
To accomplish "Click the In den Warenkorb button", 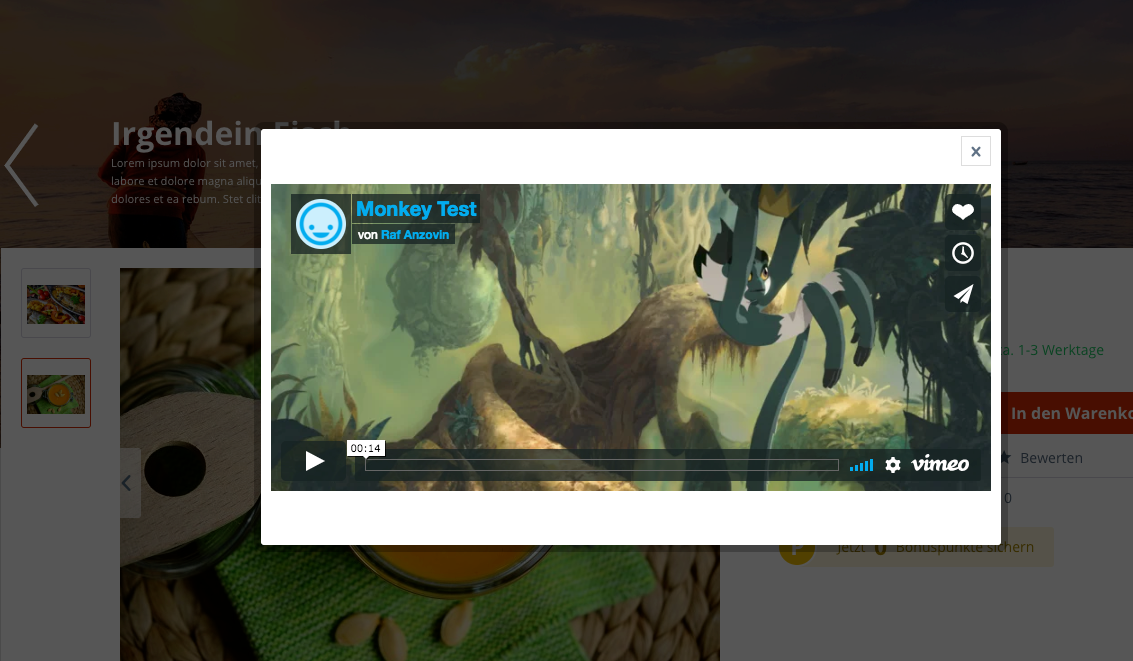I will coord(1067,413).
